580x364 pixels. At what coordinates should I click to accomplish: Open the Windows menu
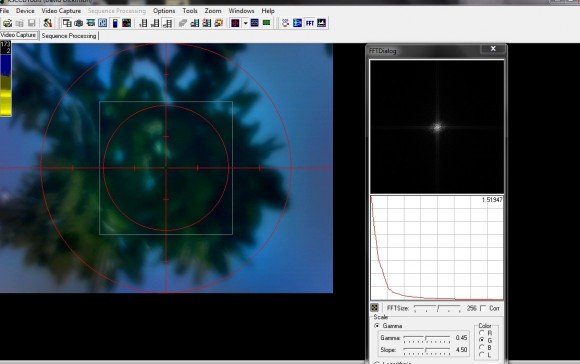coord(241,11)
